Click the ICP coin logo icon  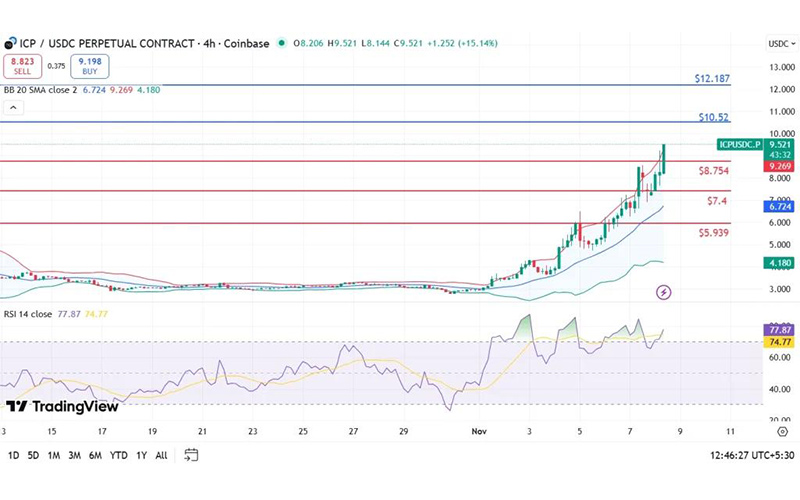click(x=11, y=43)
